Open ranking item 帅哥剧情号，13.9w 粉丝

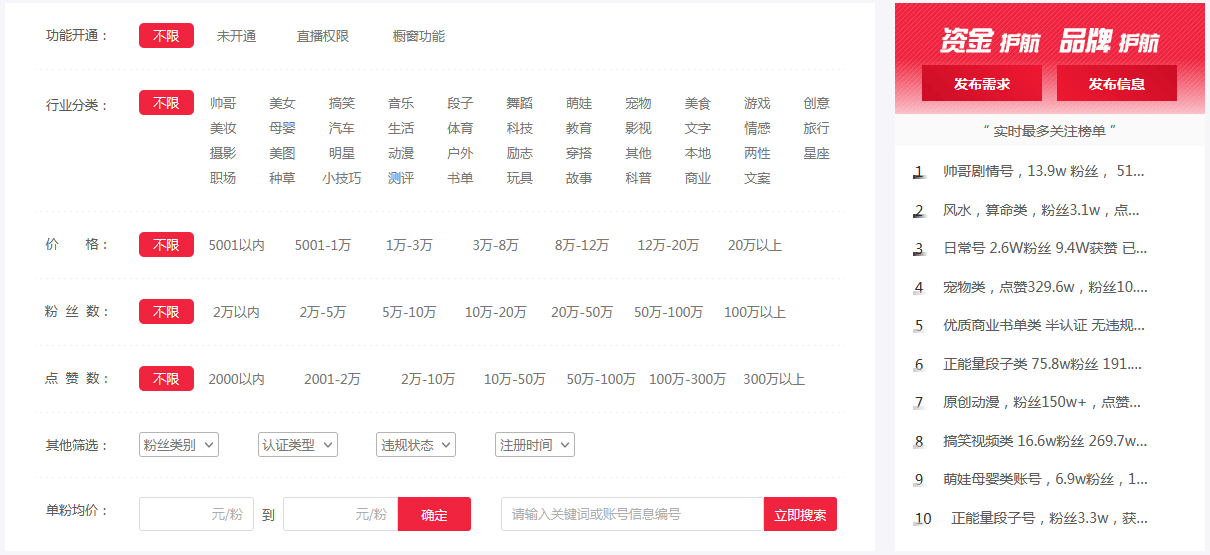tap(1043, 171)
